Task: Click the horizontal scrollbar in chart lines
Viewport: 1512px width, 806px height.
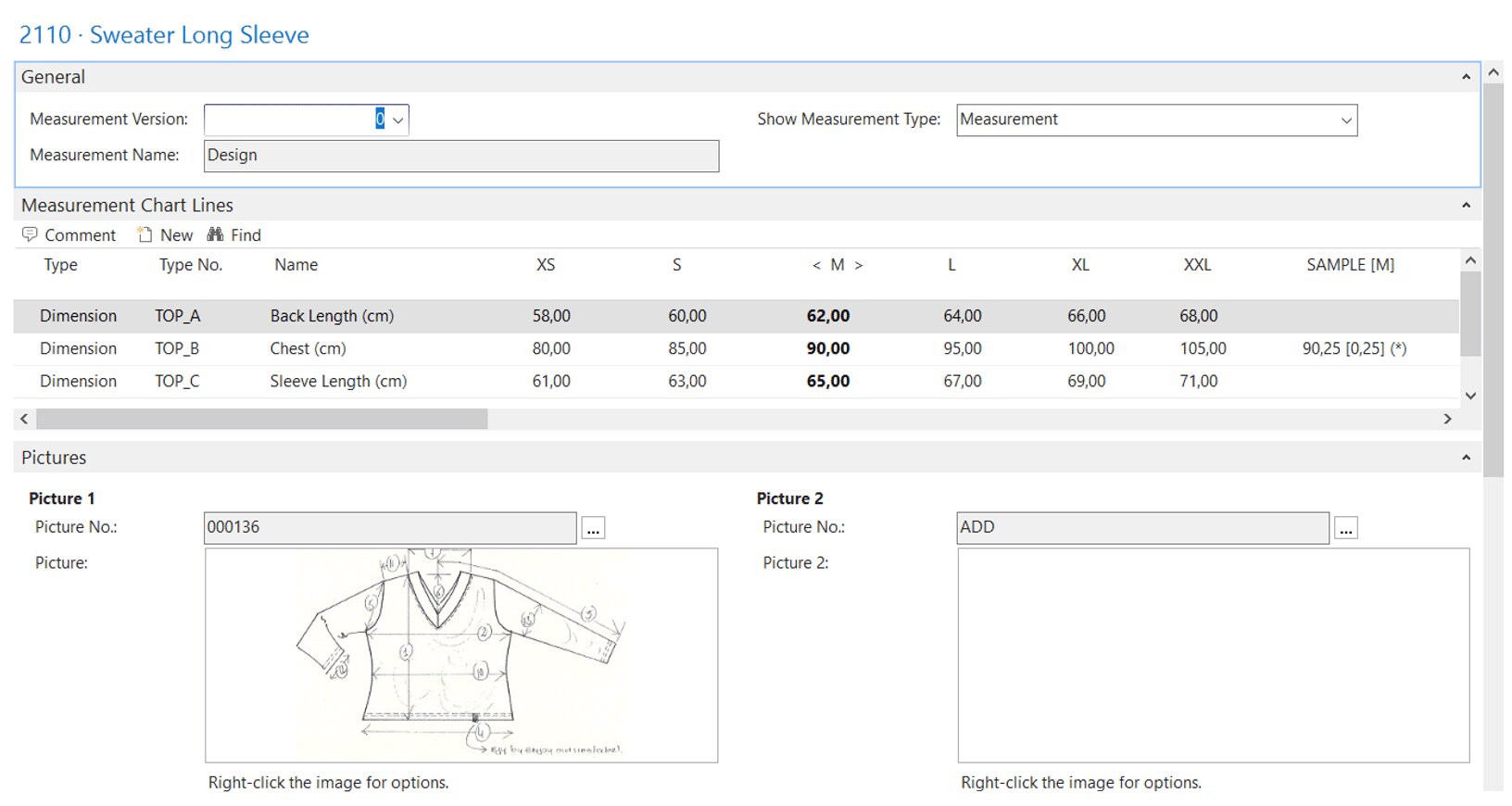Action: [261, 419]
